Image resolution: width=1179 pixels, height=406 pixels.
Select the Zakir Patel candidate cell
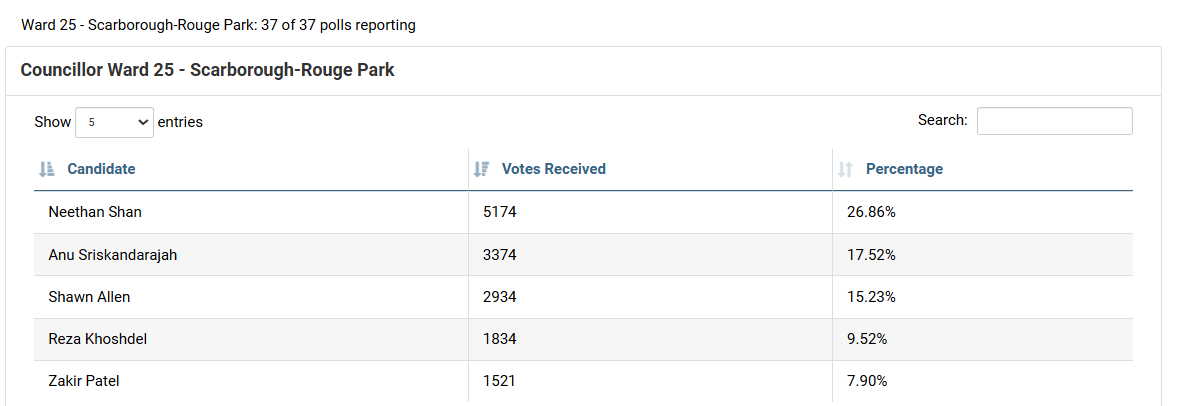coord(84,381)
